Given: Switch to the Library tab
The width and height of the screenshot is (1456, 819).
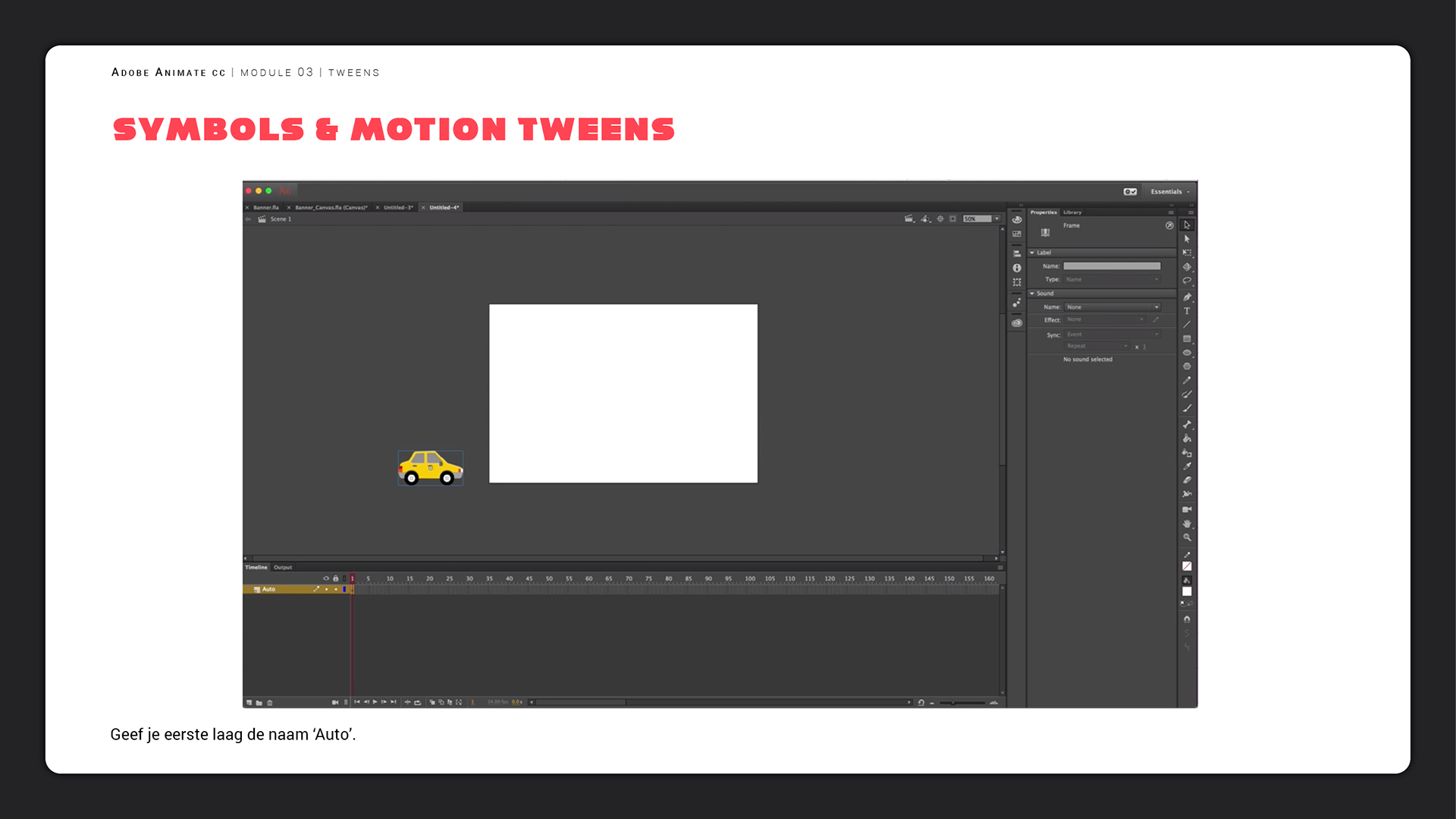Looking at the screenshot, I should click(x=1072, y=212).
